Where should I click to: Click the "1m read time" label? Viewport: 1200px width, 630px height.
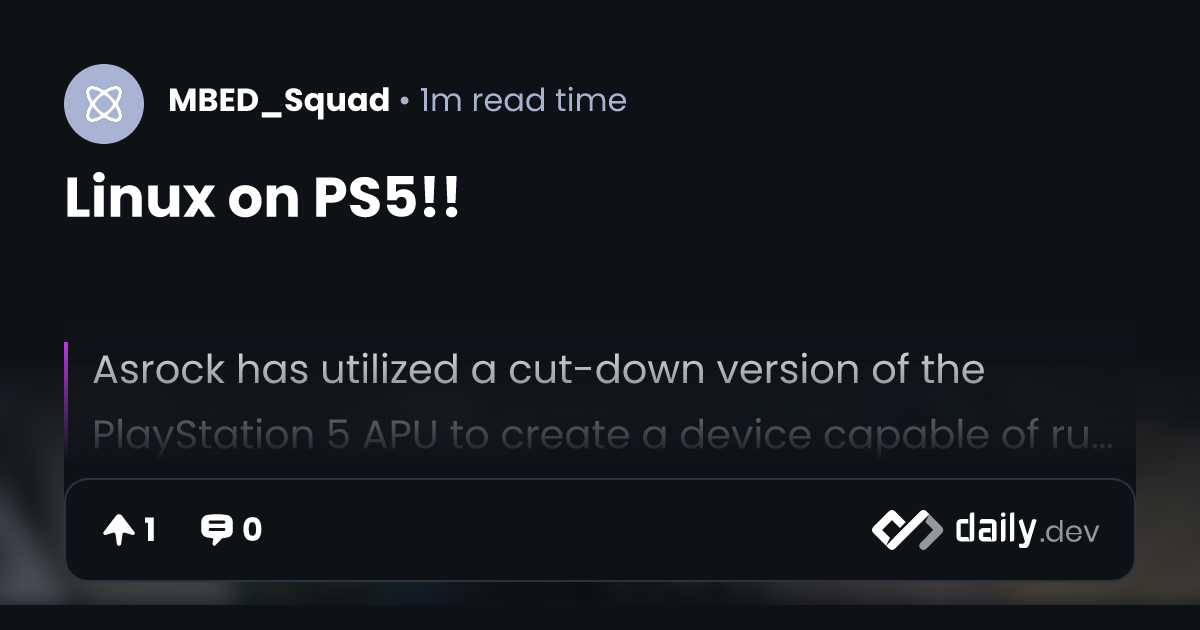pyautogui.click(x=523, y=100)
